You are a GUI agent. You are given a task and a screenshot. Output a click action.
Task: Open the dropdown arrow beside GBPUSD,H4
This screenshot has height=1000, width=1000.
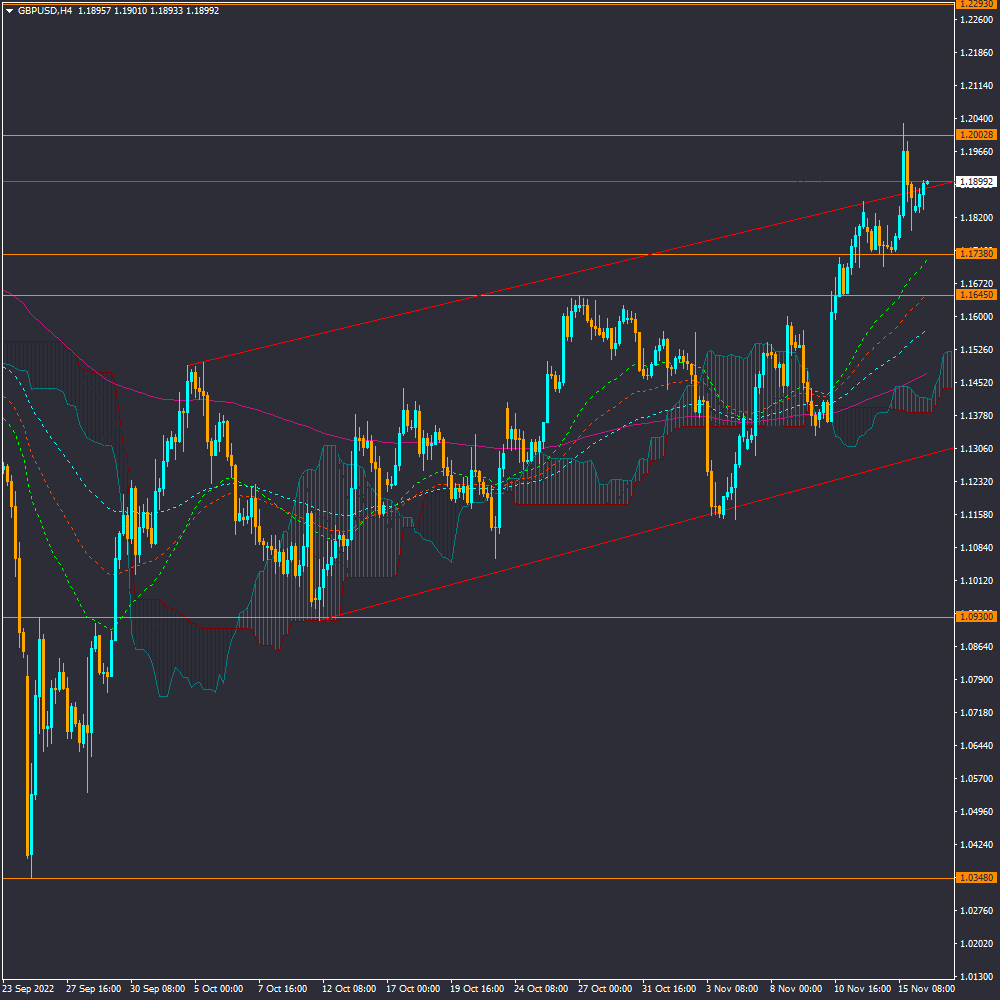click(9, 10)
